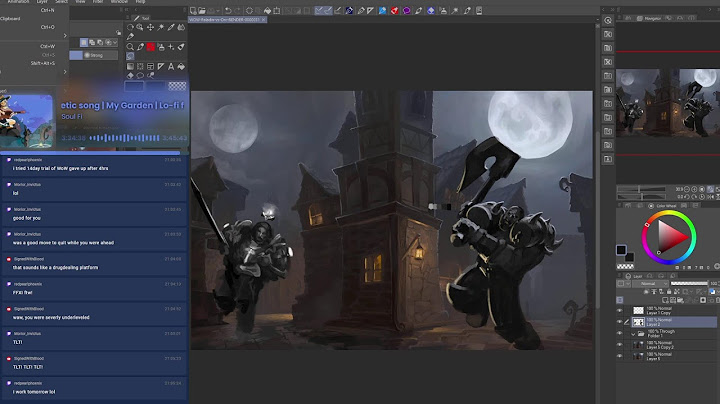Select the Auto select magic wand tool
The image size is (720, 404).
[161, 28]
